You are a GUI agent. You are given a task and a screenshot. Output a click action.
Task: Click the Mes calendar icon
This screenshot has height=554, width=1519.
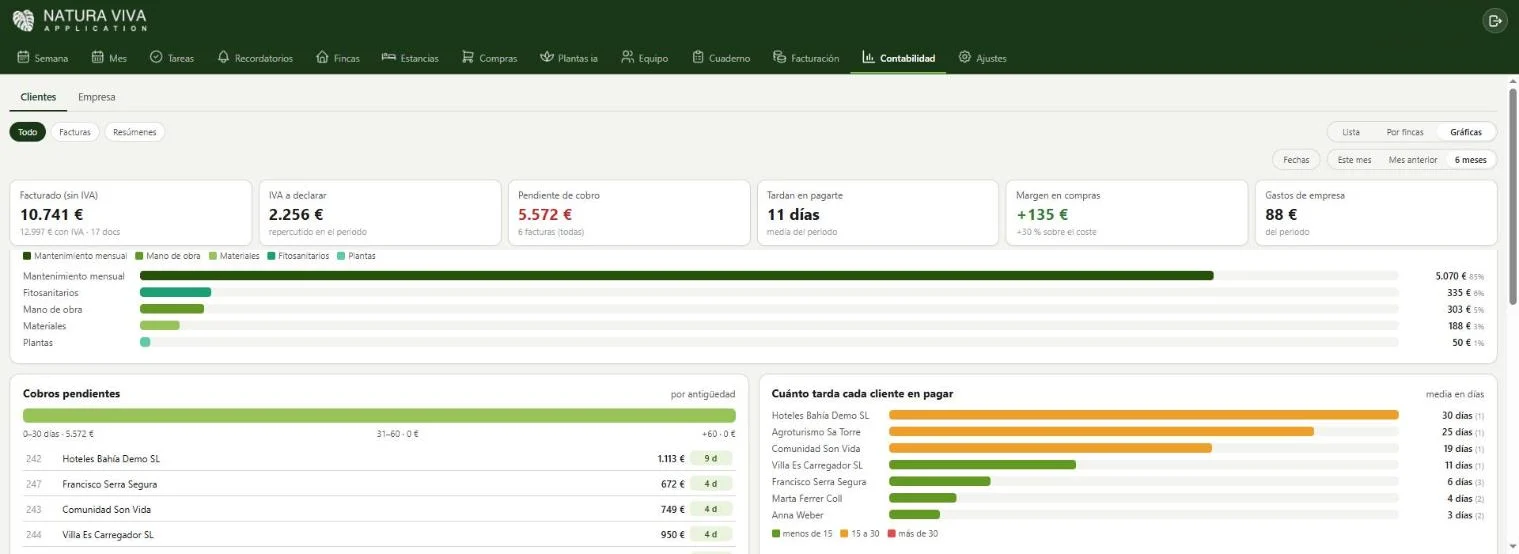(97, 57)
